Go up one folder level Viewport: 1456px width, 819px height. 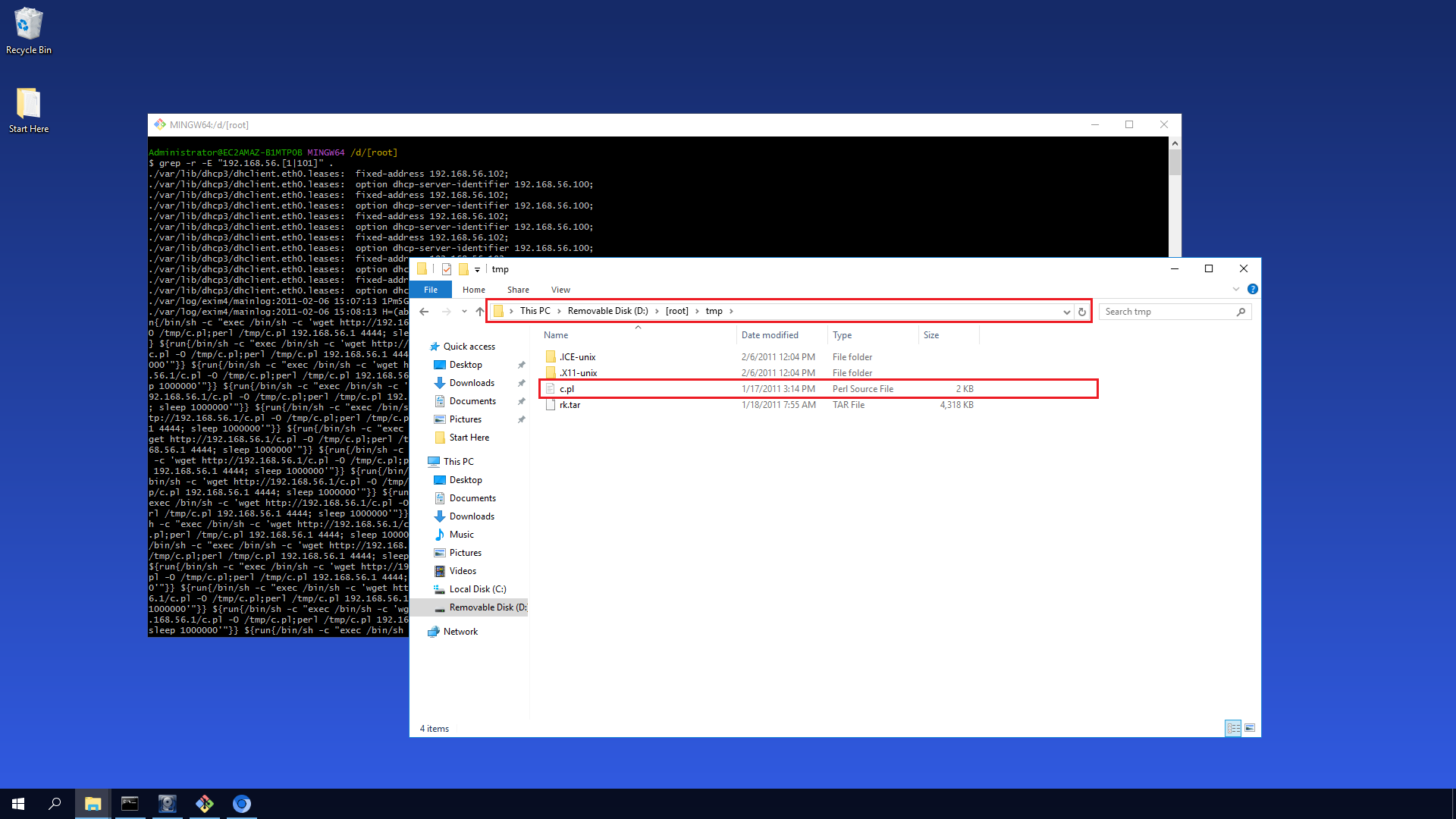[480, 312]
